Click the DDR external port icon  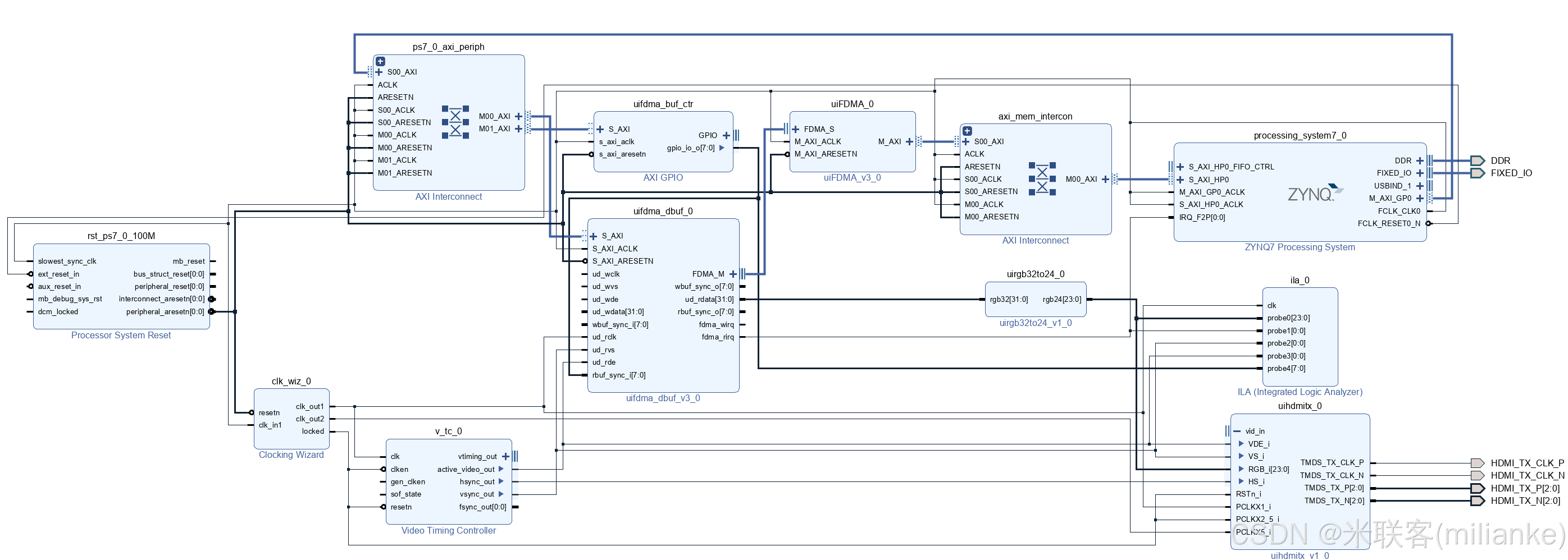(x=1479, y=160)
